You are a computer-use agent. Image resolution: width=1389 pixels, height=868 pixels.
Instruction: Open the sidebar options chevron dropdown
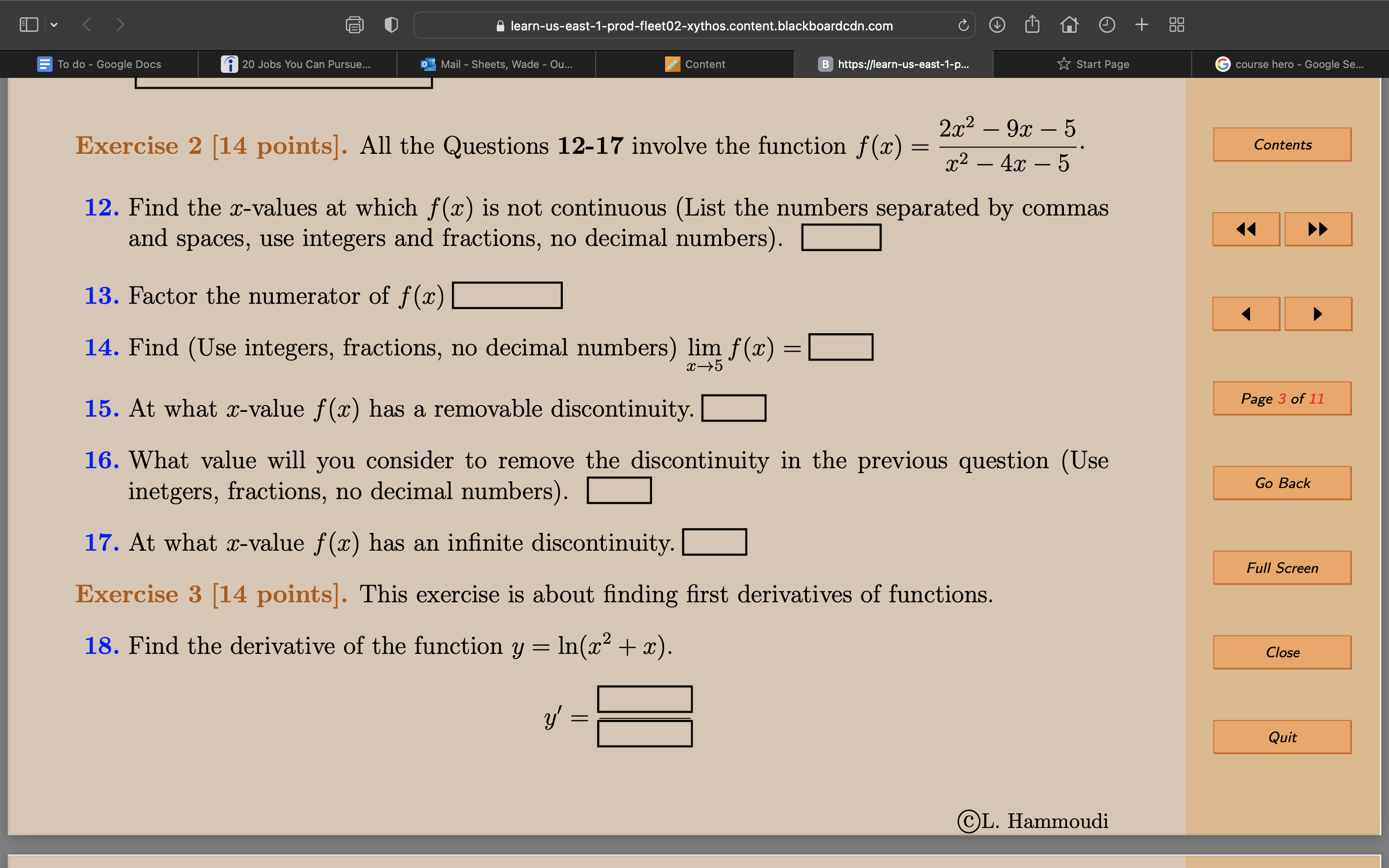pos(54,25)
